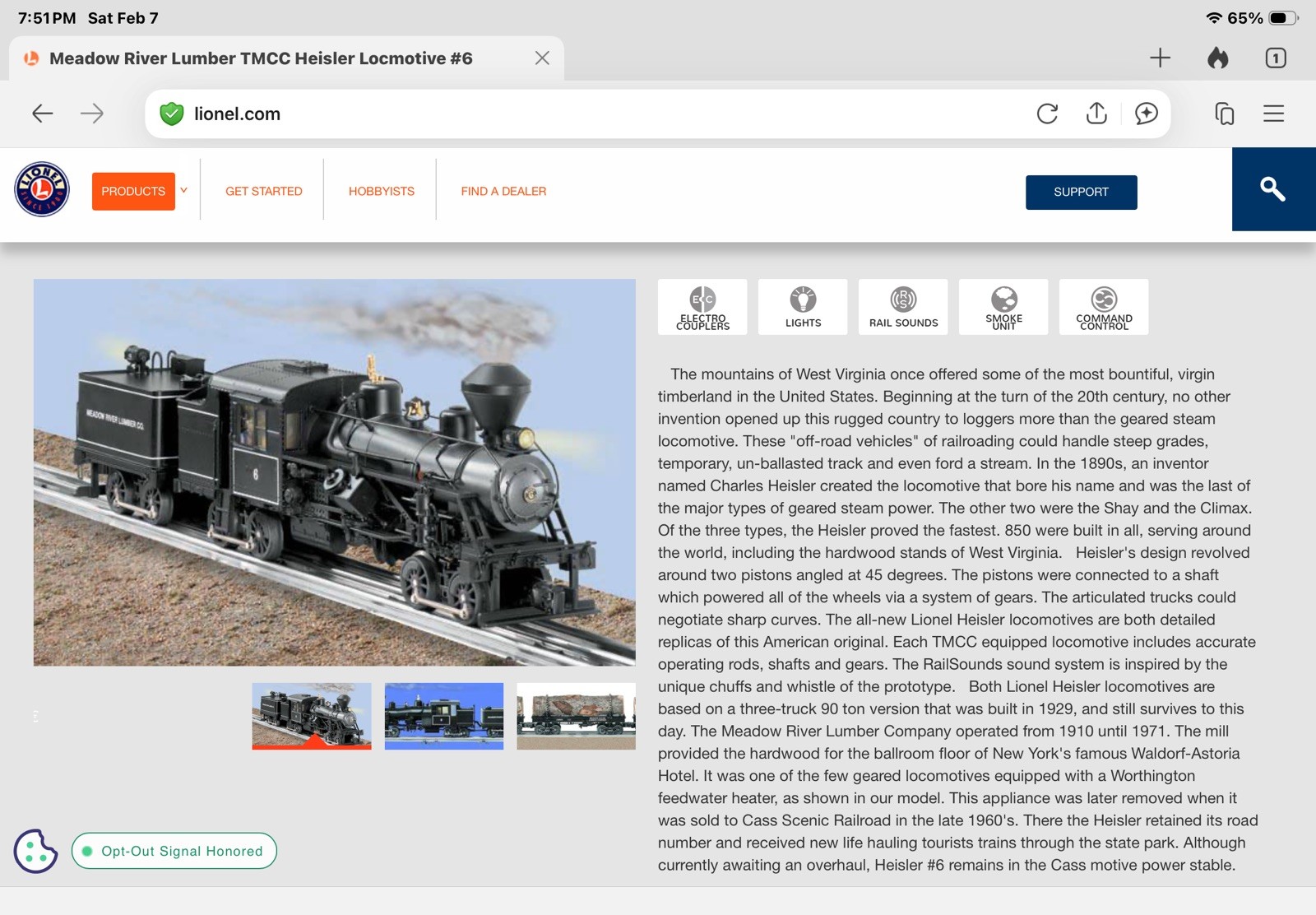Tap the Sat Feb 7 date
The height and width of the screenshot is (915, 1316).
pos(123,18)
